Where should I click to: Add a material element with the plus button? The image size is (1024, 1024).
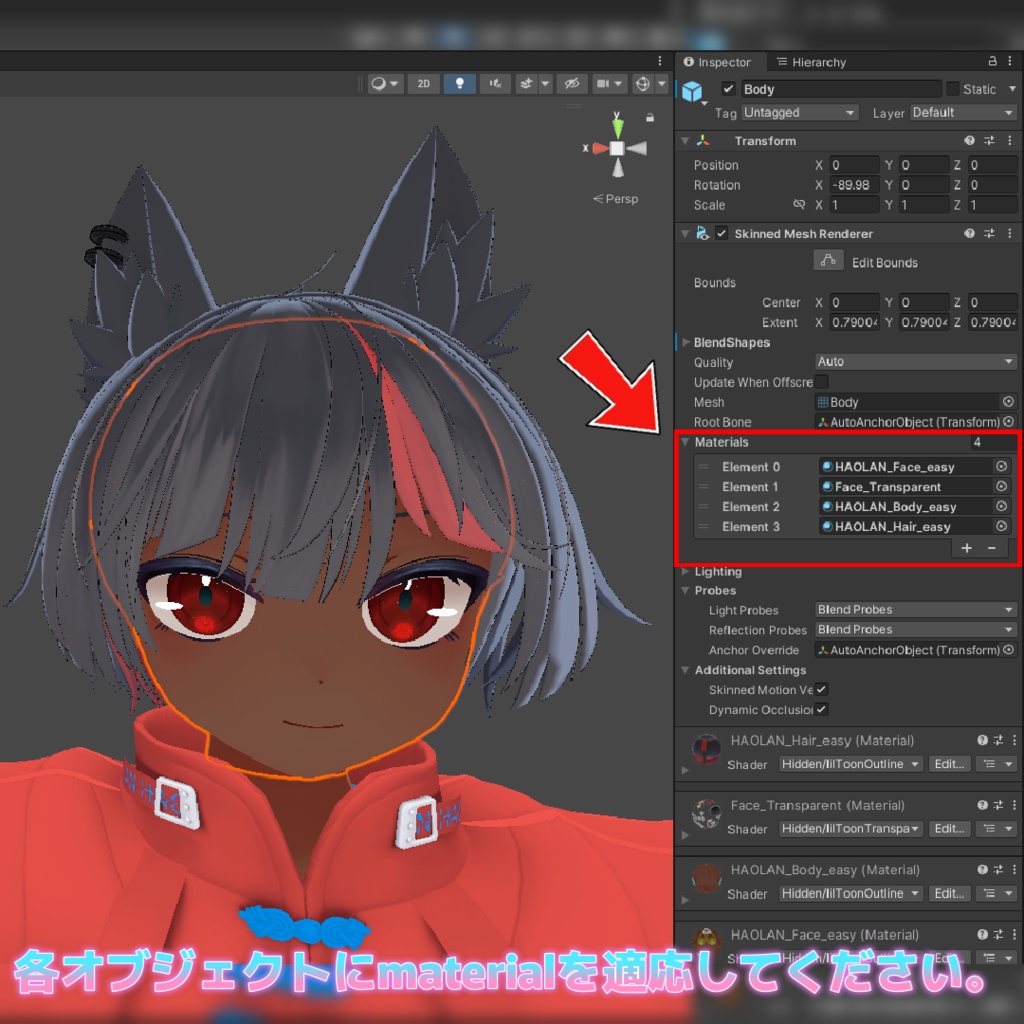point(966,547)
